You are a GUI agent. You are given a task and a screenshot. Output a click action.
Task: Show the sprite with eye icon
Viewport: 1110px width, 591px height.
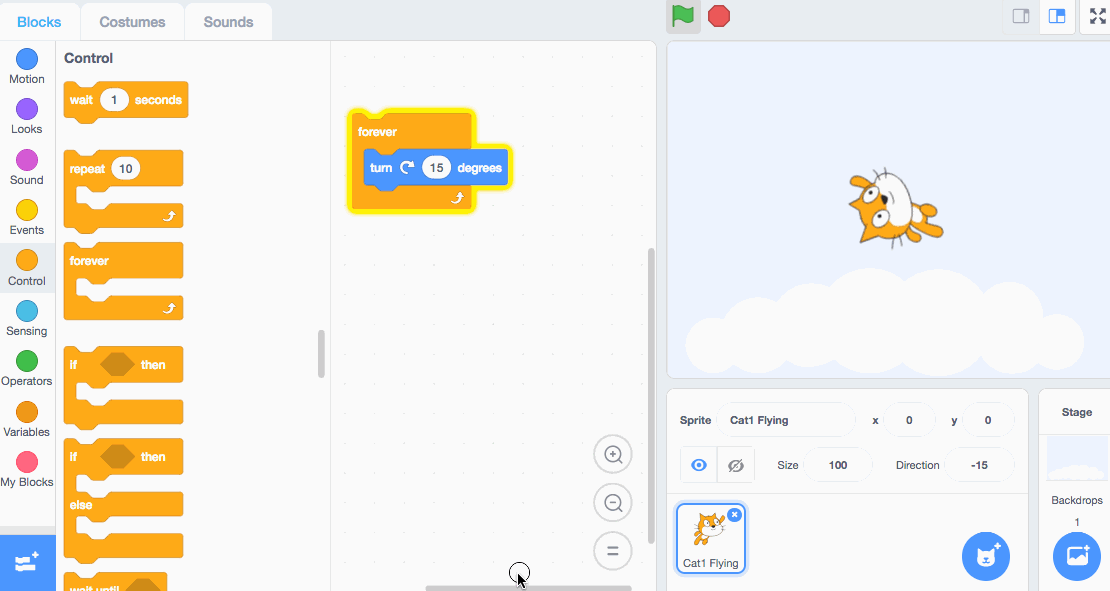[x=699, y=465]
